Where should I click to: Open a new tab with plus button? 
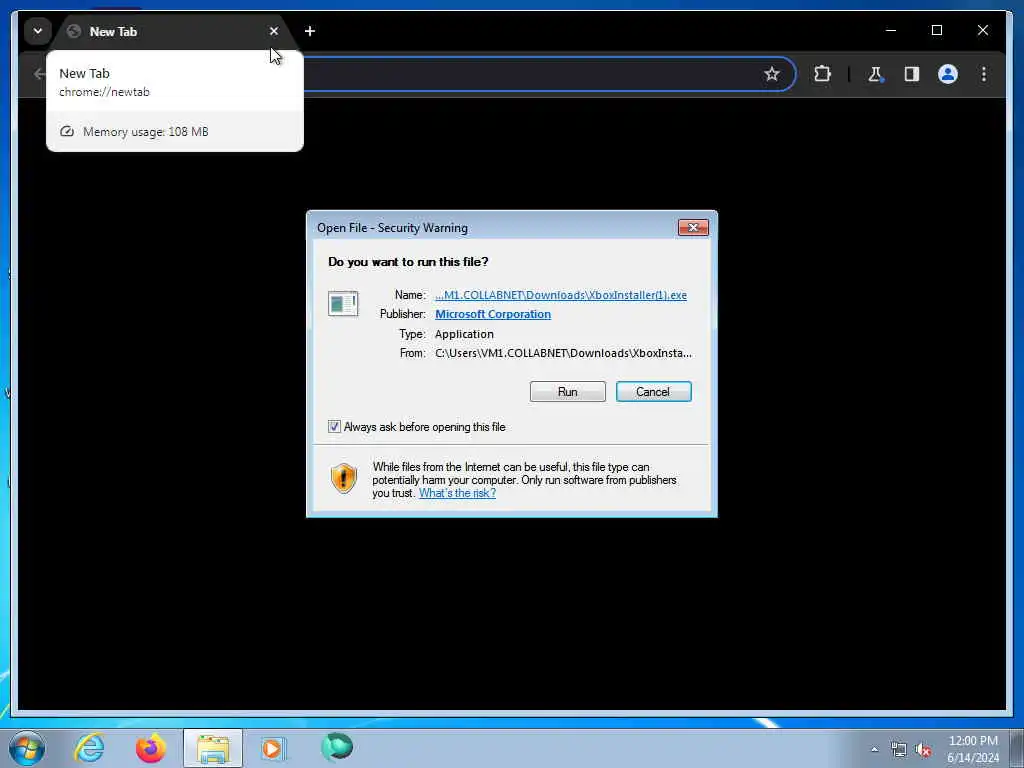(x=310, y=31)
